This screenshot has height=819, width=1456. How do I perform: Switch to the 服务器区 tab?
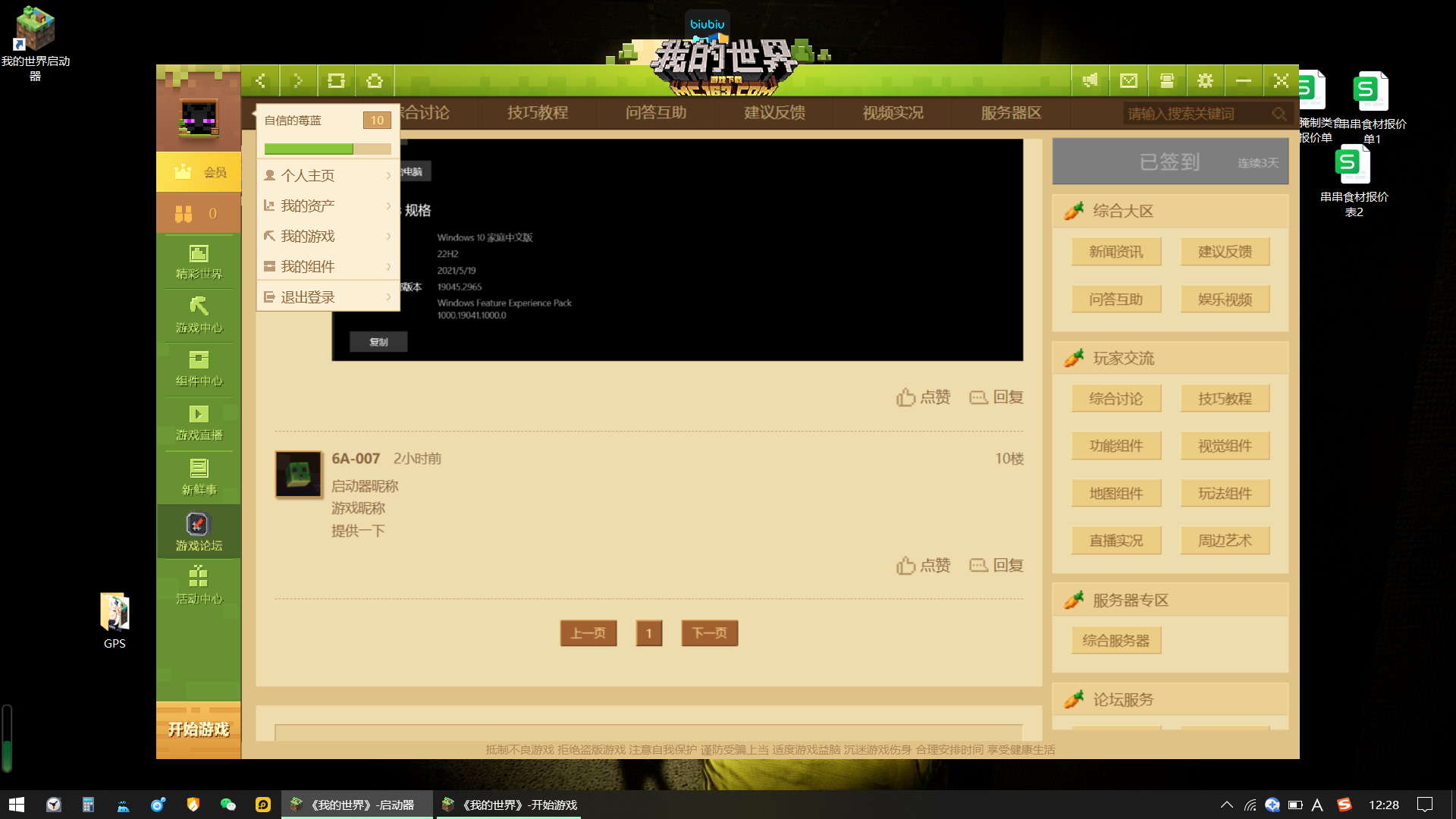pos(1011,113)
